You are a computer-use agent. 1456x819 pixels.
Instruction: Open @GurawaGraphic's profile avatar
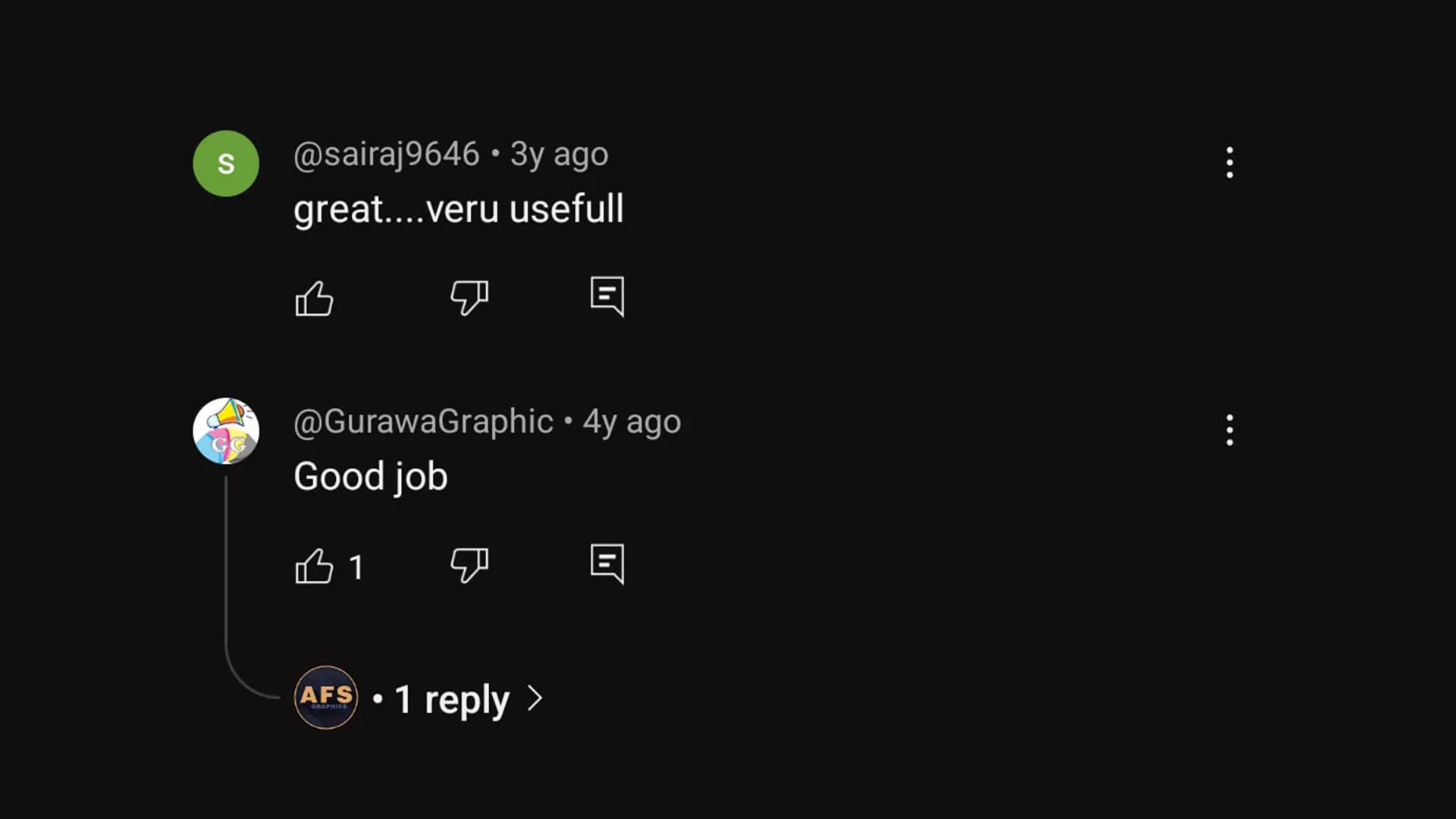point(226,431)
